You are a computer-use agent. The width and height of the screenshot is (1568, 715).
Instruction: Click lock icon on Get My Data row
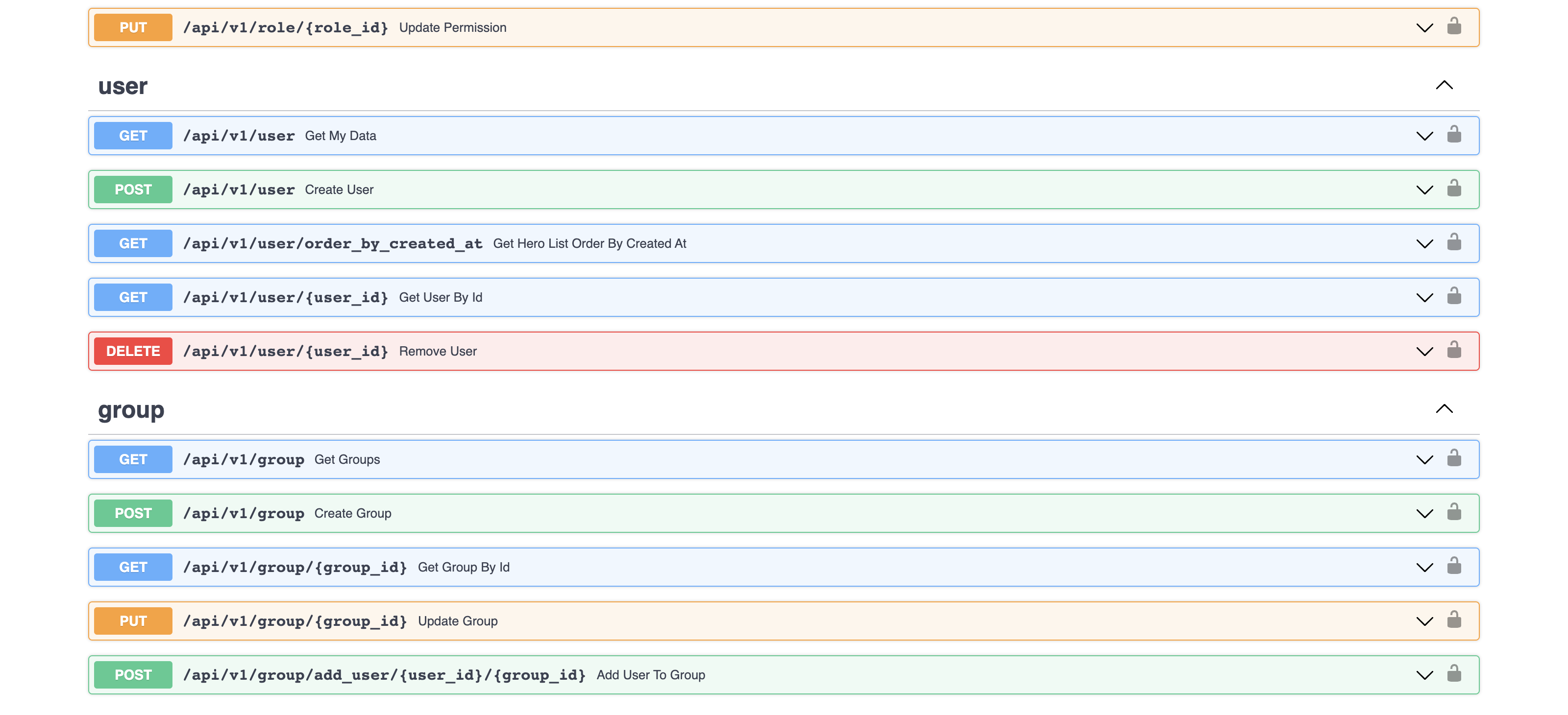tap(1453, 135)
